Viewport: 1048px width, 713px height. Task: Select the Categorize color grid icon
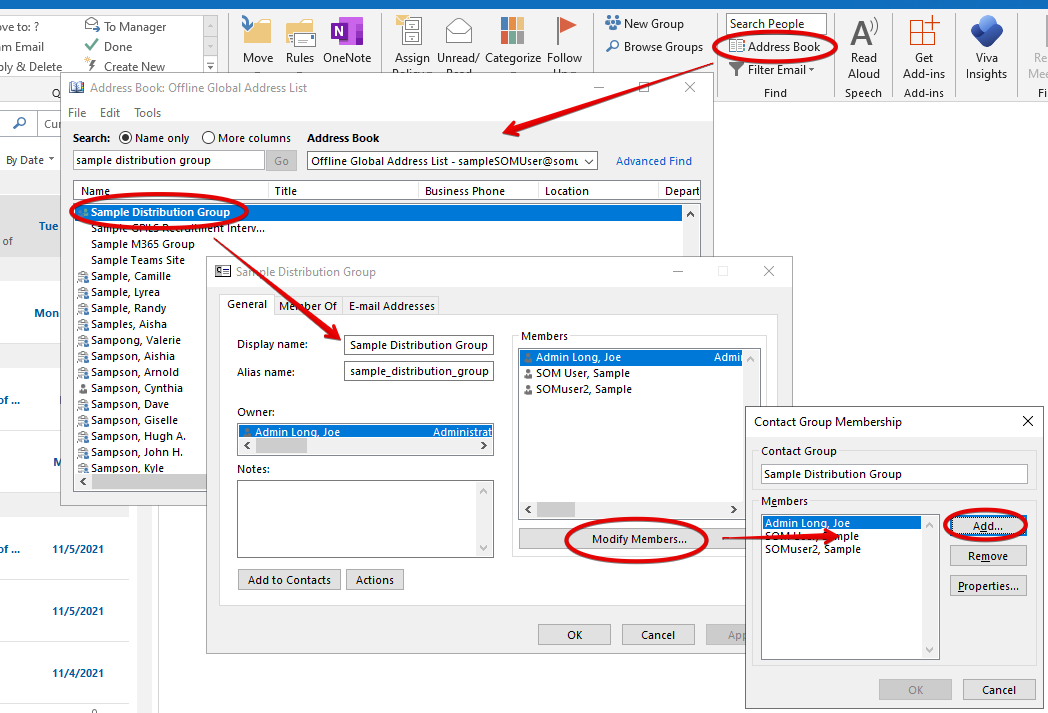[513, 31]
